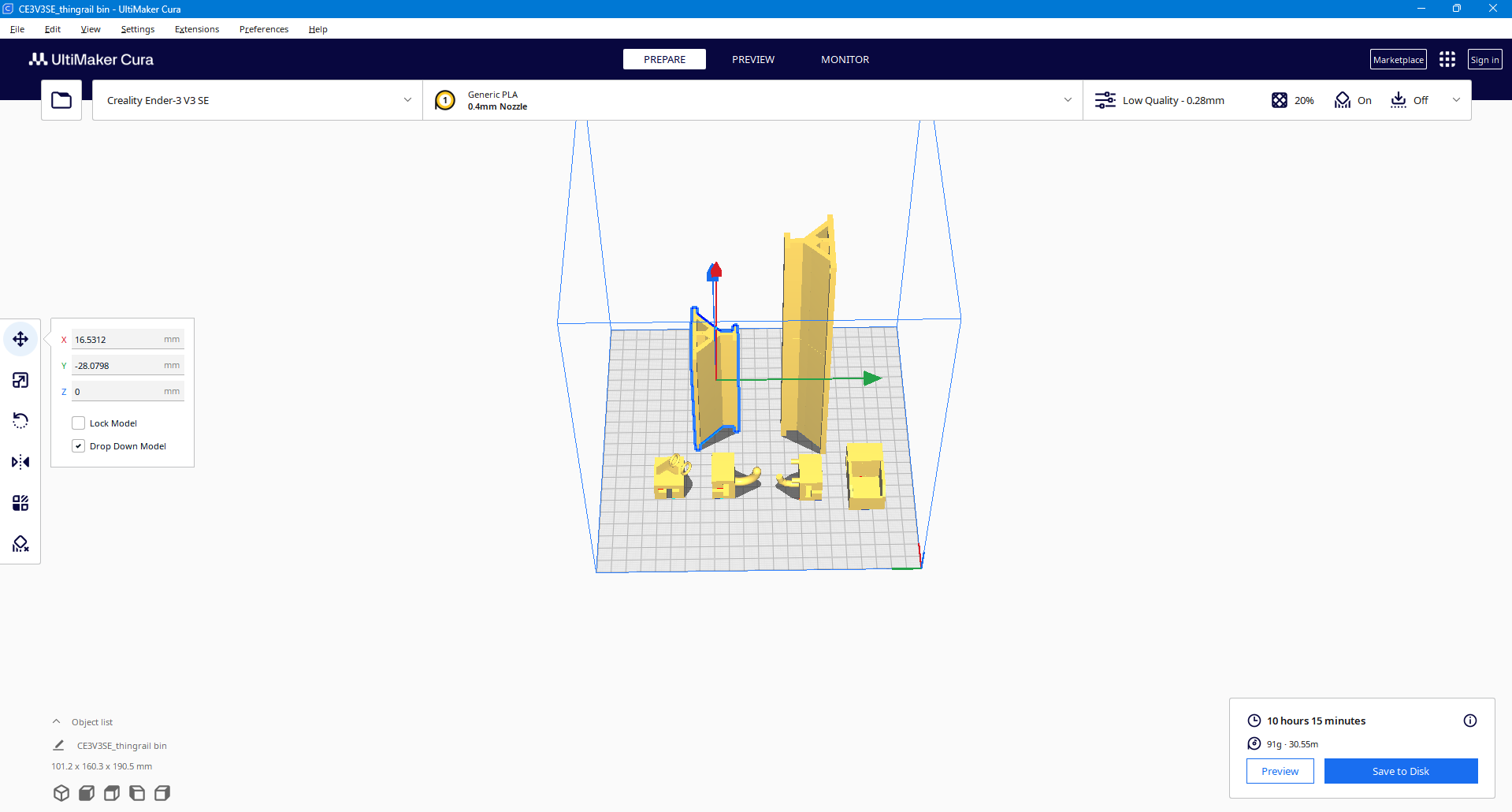Select the Mirror tool
The image size is (1512, 812).
[x=20, y=462]
